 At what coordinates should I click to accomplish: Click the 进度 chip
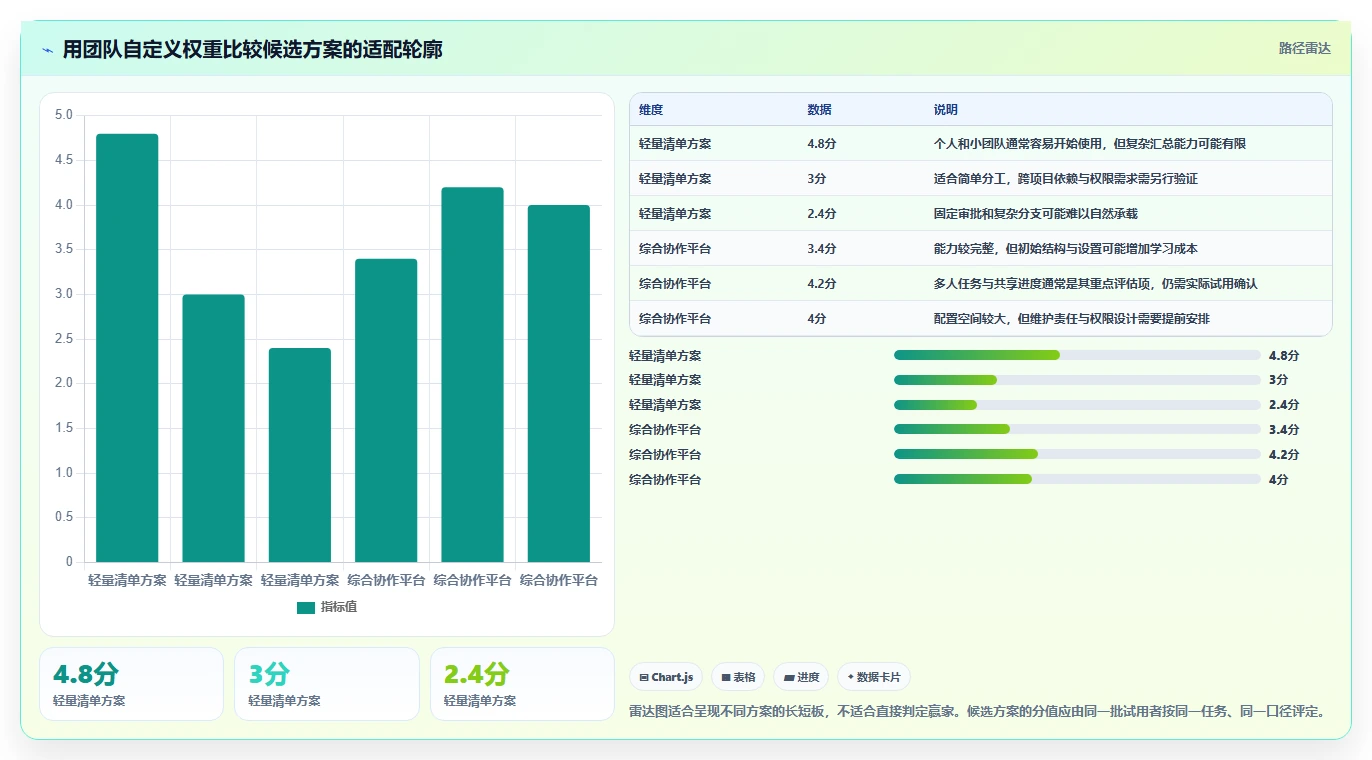click(x=801, y=677)
